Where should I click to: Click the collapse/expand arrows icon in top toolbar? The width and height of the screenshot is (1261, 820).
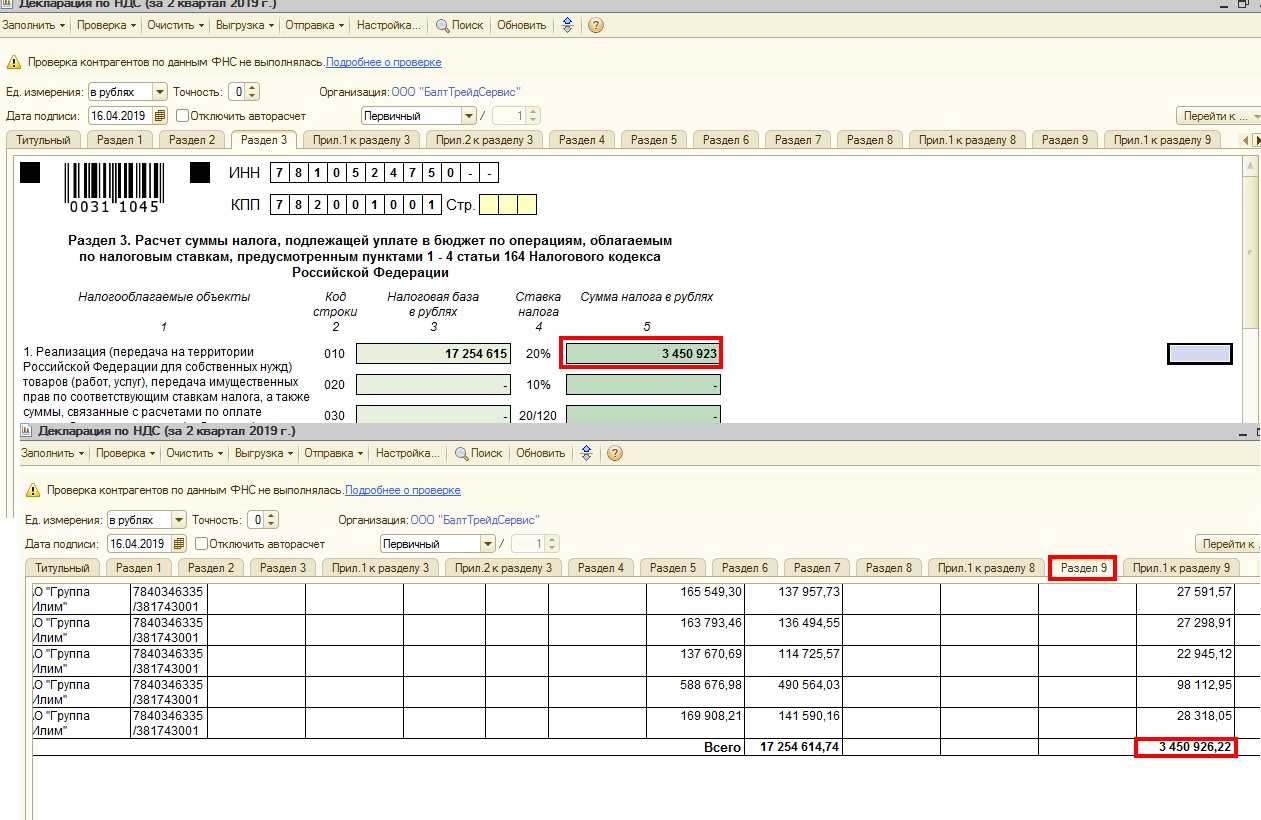tap(568, 25)
